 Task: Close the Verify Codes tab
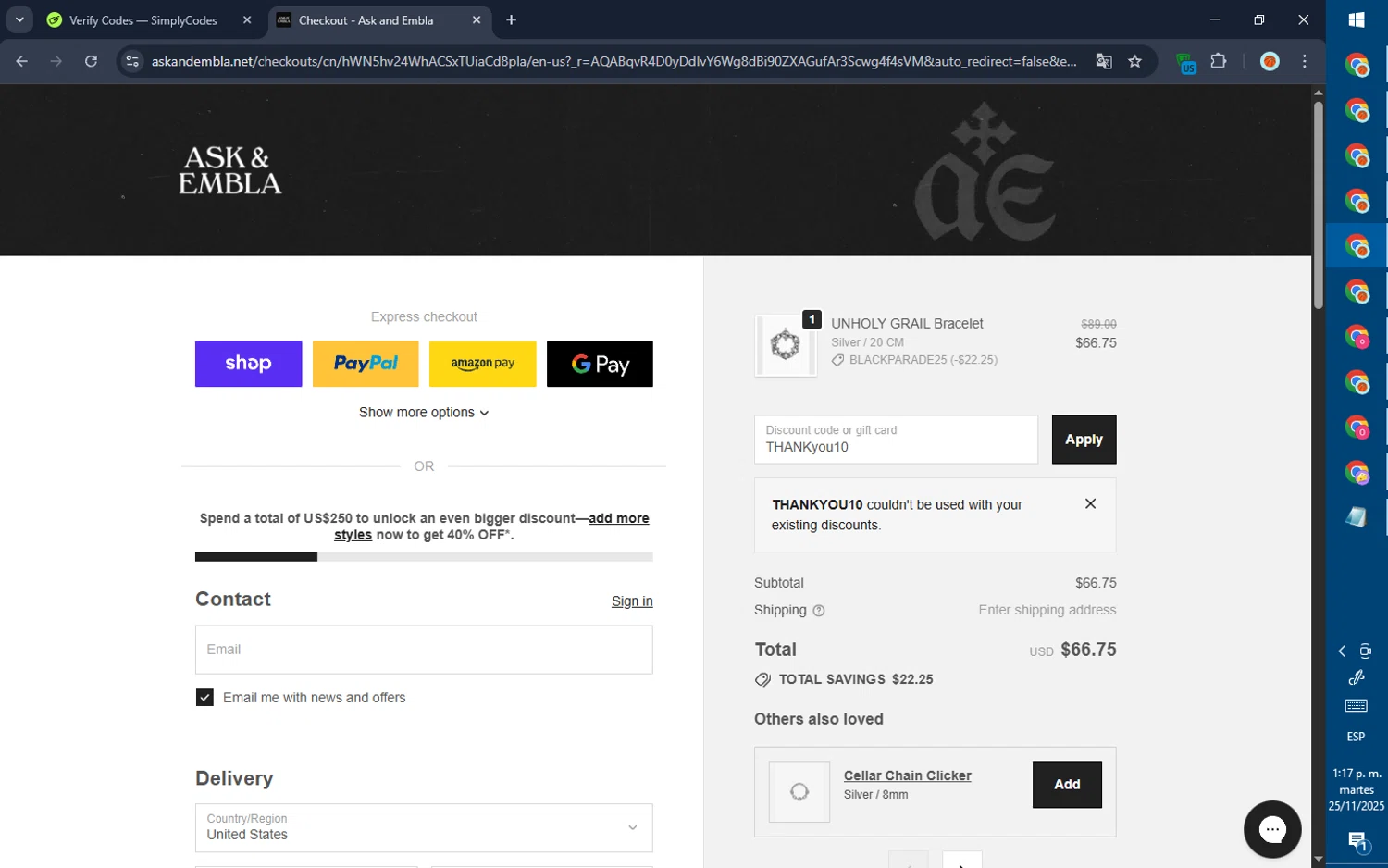pos(247,20)
